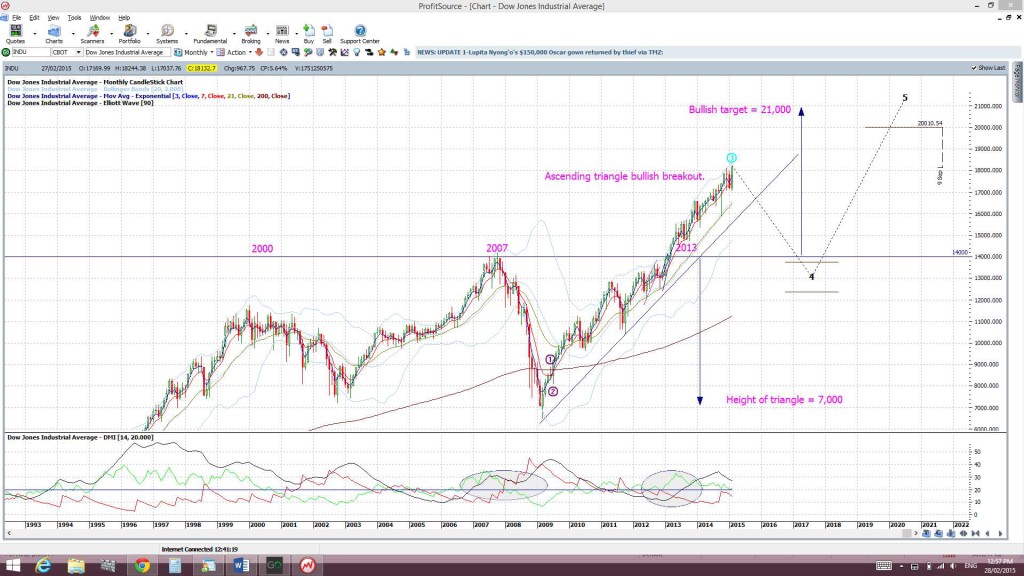Click the Dow Jones Industrial Average name field
1024x576 pixels.
[127, 52]
